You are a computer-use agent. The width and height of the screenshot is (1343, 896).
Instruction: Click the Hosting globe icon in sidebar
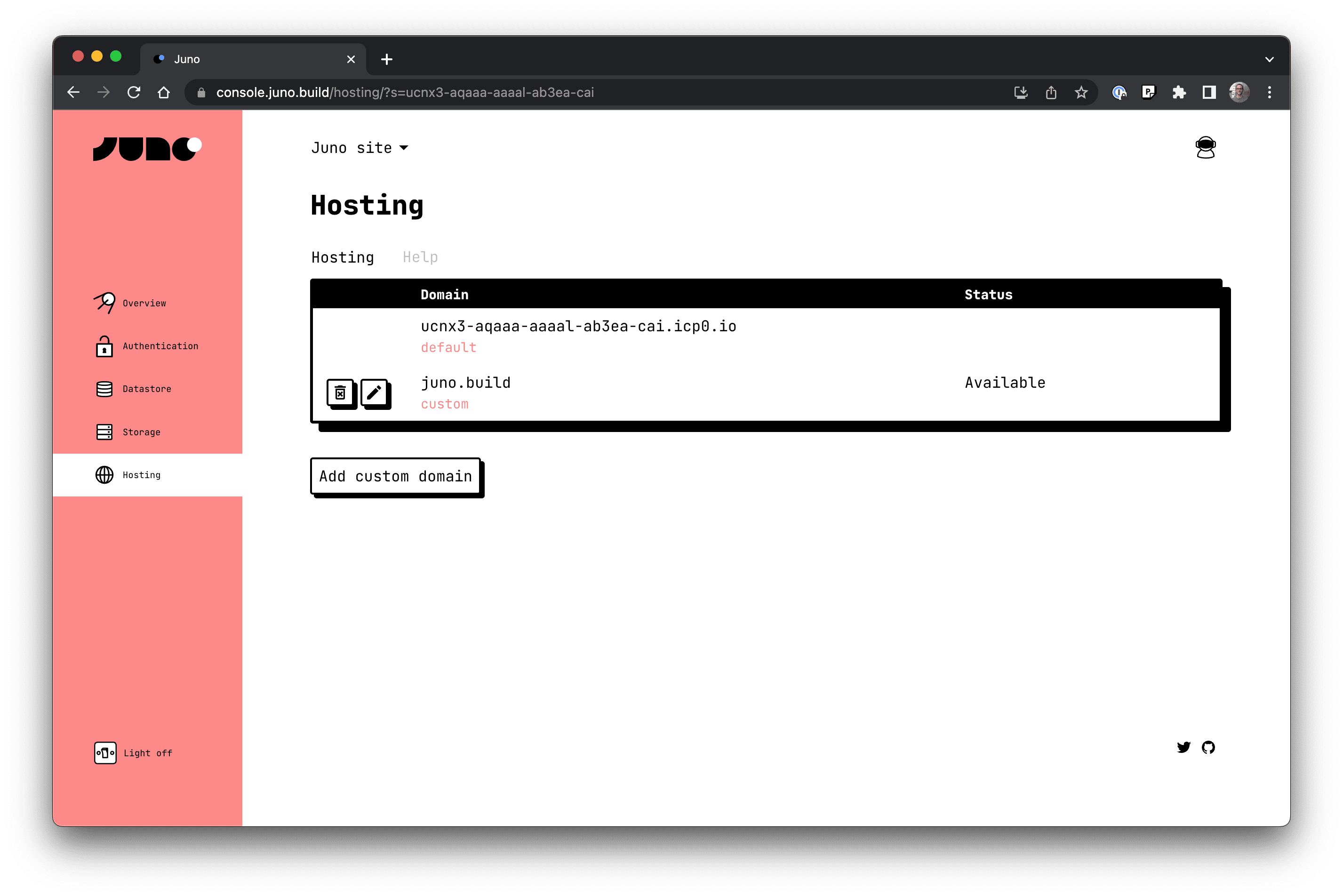pyautogui.click(x=105, y=475)
